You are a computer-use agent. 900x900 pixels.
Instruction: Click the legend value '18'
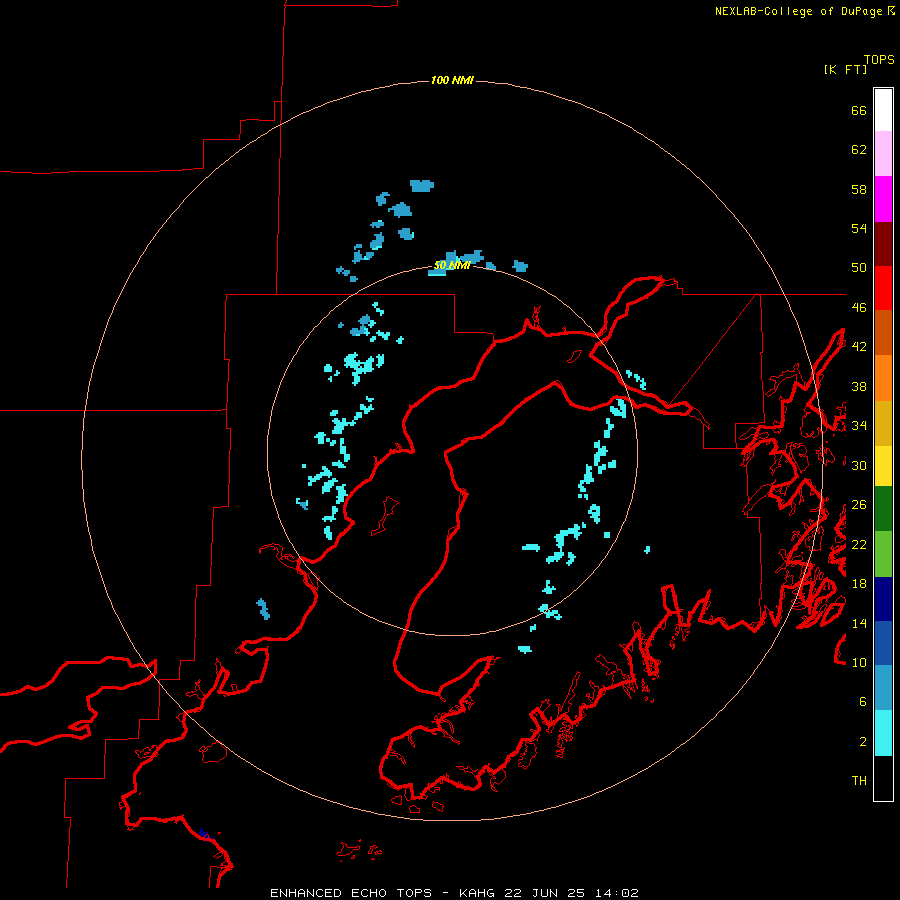point(859,584)
